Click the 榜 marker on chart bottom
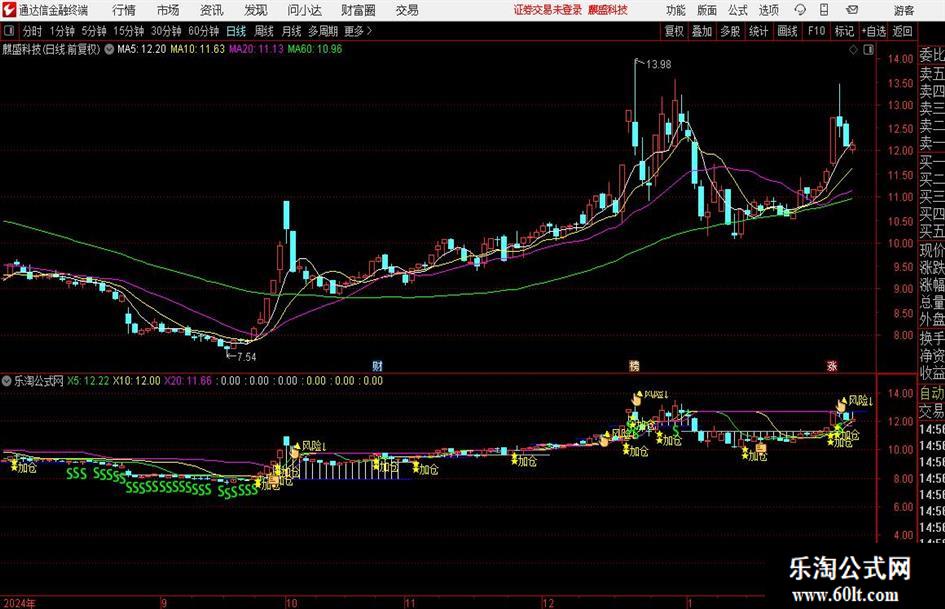Viewport: 945px width, 609px height. point(634,366)
